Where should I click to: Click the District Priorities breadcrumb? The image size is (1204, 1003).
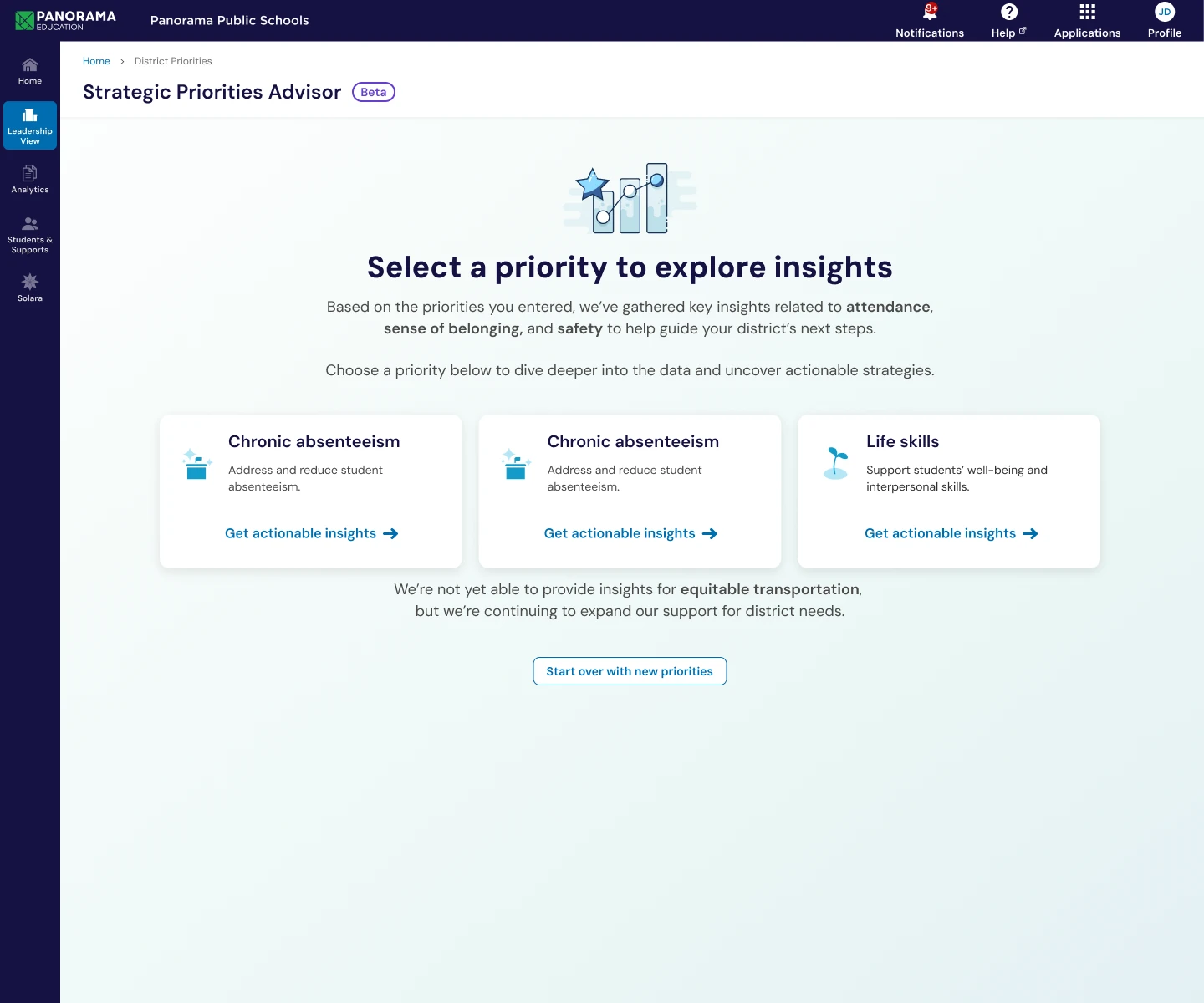point(173,61)
